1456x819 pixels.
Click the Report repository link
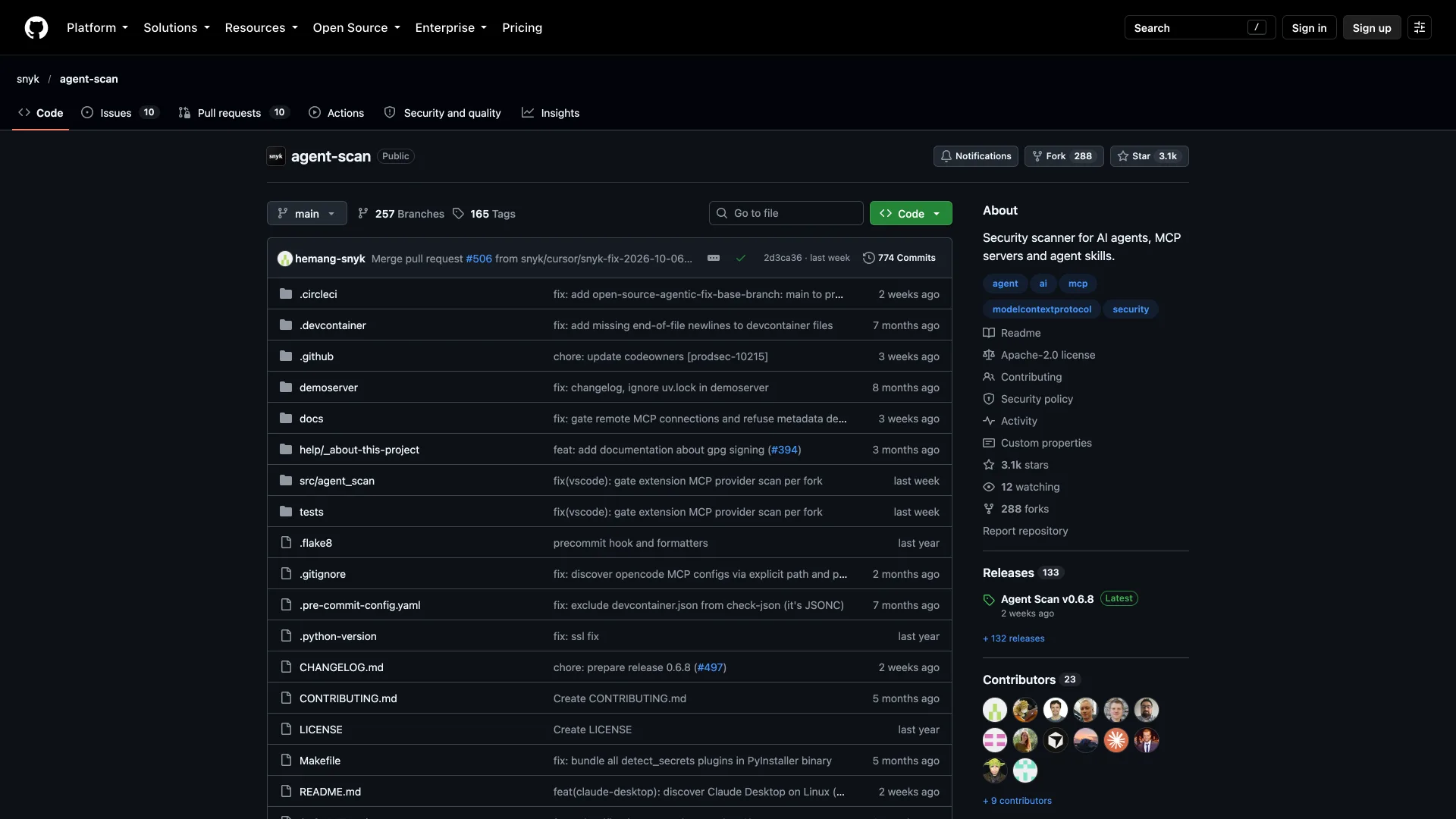tap(1025, 531)
